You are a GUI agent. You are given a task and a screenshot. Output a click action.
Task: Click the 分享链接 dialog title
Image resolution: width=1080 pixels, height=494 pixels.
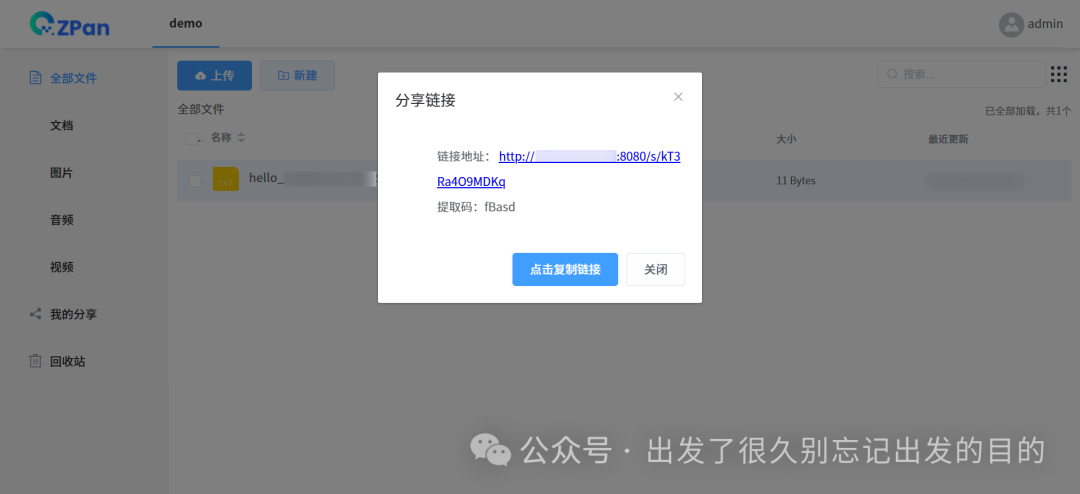point(425,101)
